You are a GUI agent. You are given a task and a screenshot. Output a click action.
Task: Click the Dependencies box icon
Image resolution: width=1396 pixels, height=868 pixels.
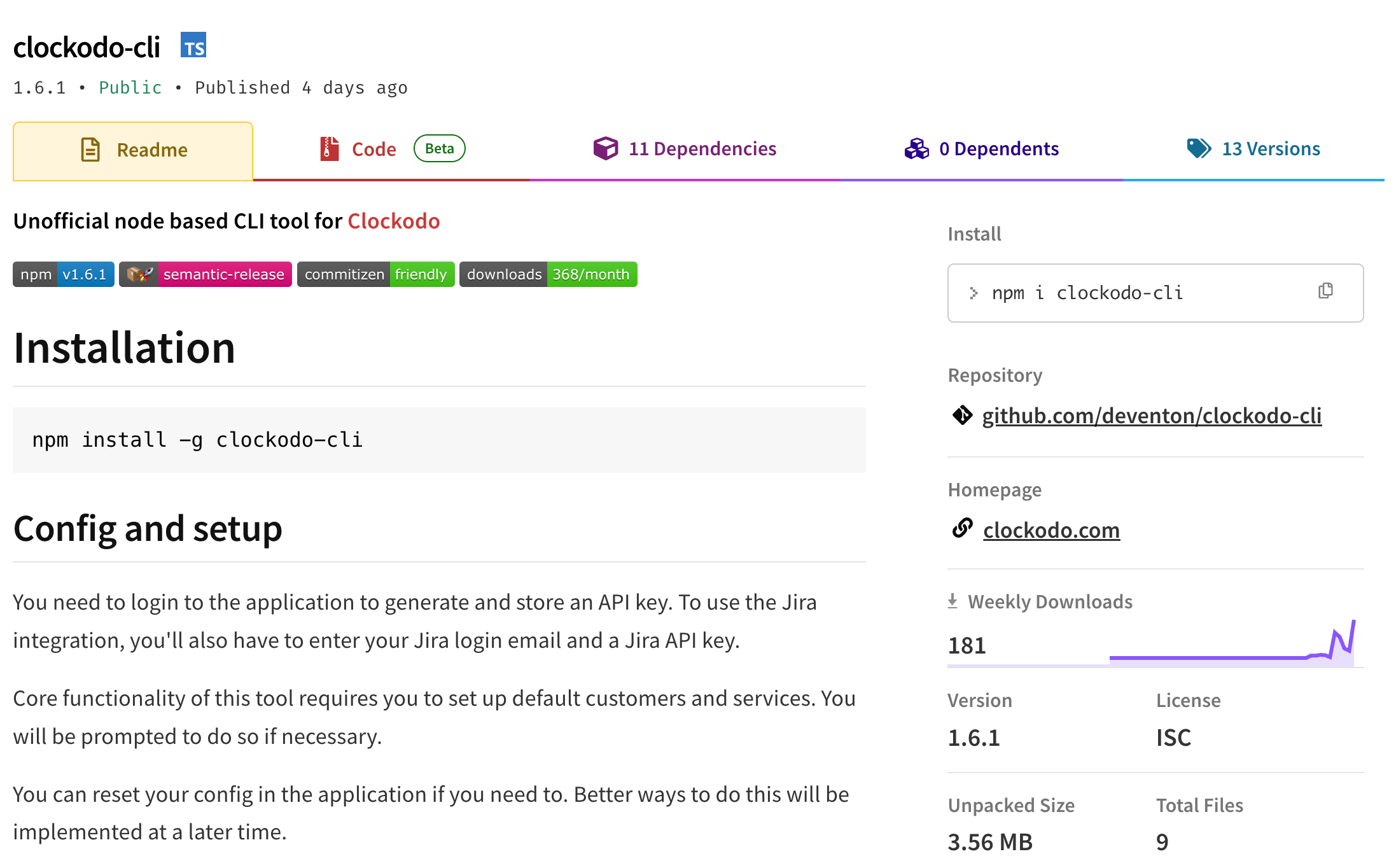pyautogui.click(x=605, y=148)
